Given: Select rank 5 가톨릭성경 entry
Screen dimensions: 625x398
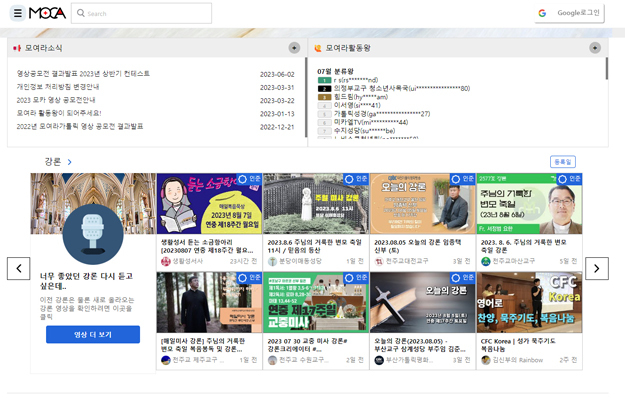Looking at the screenshot, I should (x=374, y=114).
